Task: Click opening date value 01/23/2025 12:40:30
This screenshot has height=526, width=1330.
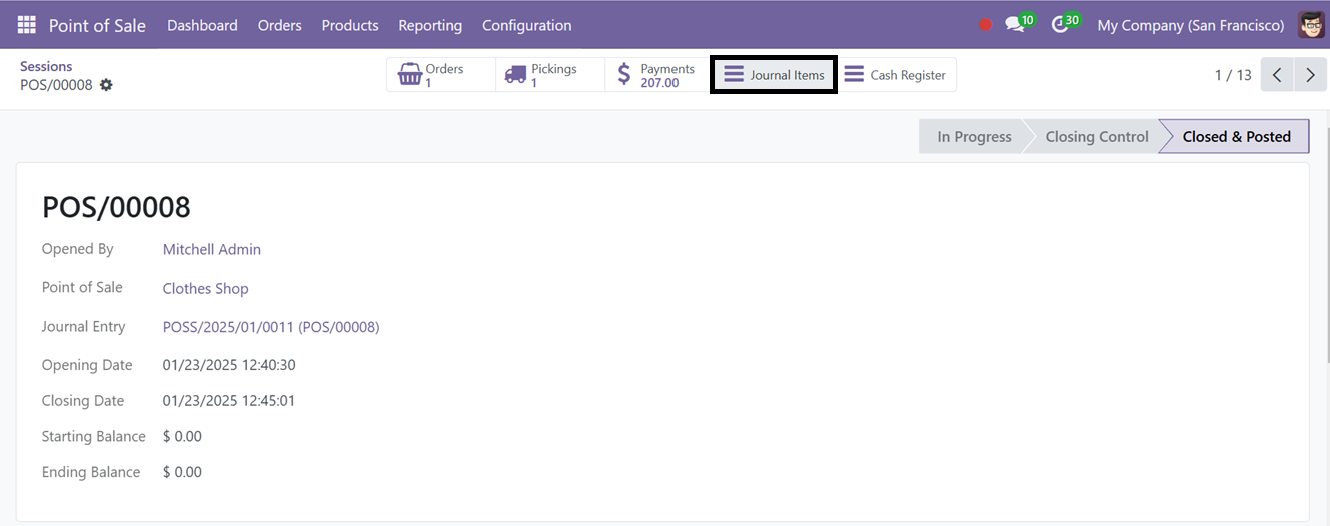Action: (229, 365)
